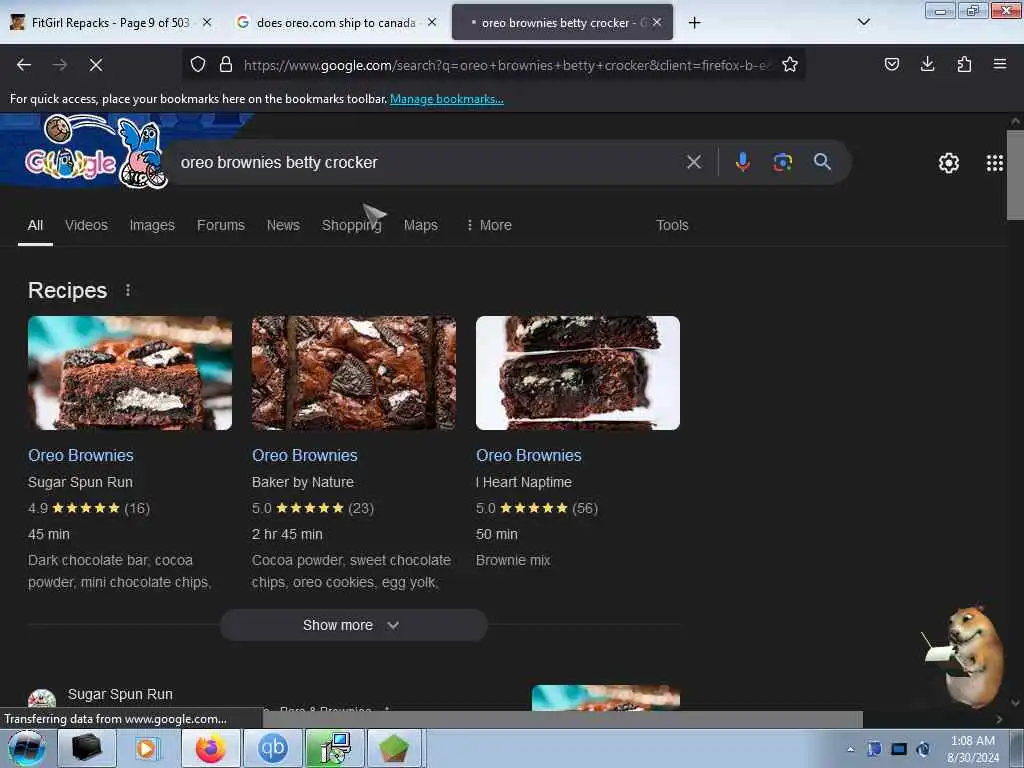Show hidden system tray icons
This screenshot has height=768, width=1024.
pos(850,749)
